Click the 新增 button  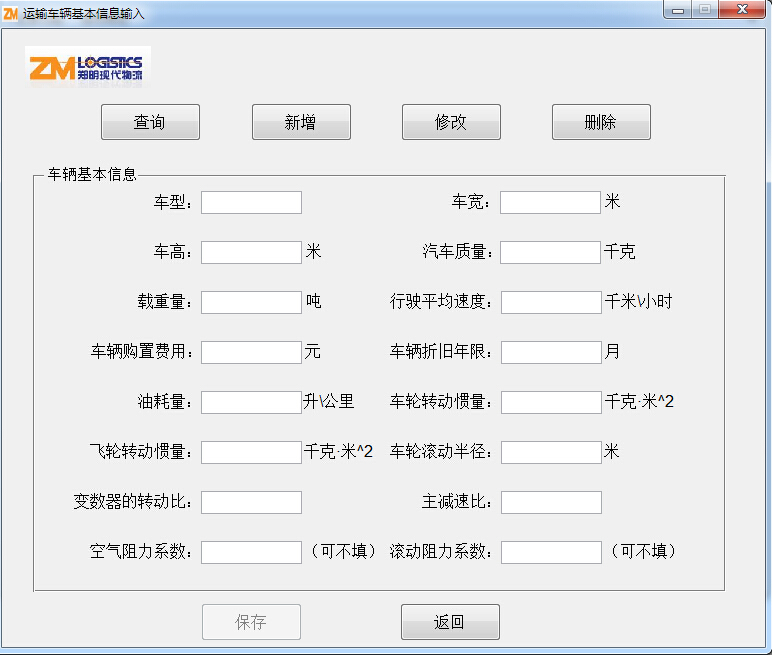tap(301, 122)
